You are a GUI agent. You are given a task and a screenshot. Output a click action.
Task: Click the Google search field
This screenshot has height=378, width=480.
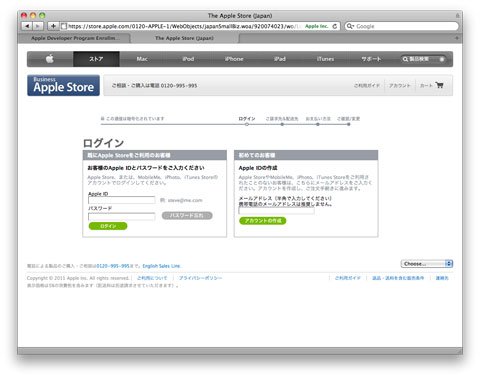click(402, 26)
